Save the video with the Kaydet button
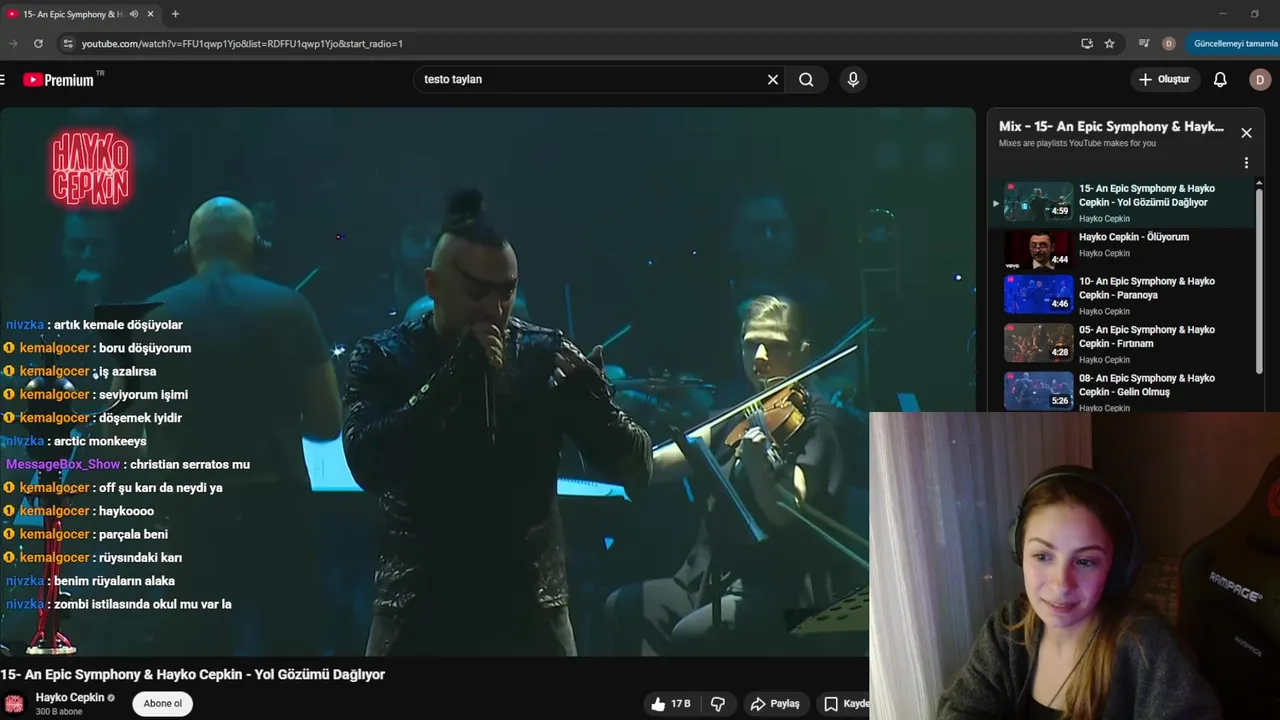This screenshot has width=1280, height=720. coord(846,704)
